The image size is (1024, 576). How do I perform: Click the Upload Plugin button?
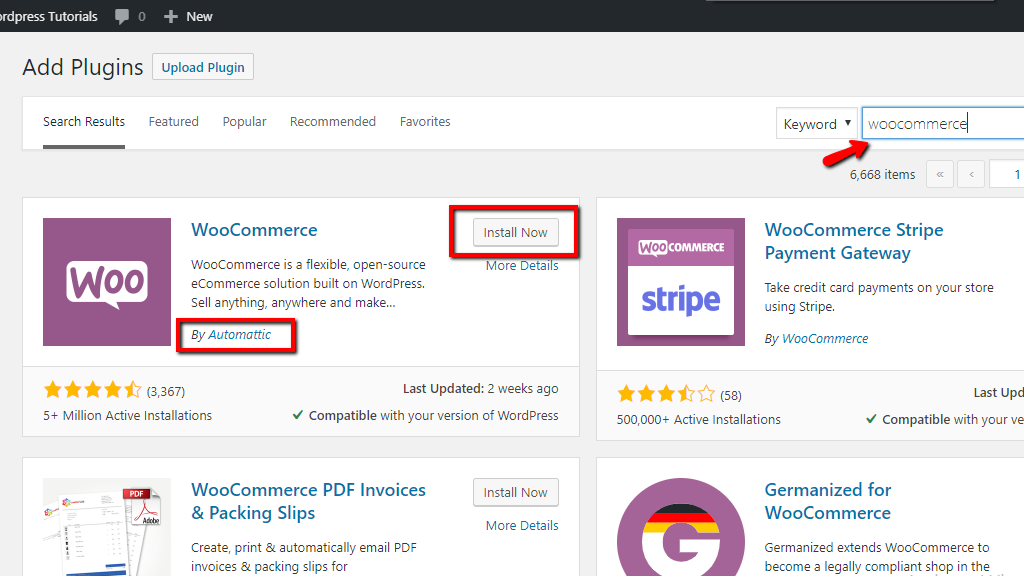click(x=202, y=67)
